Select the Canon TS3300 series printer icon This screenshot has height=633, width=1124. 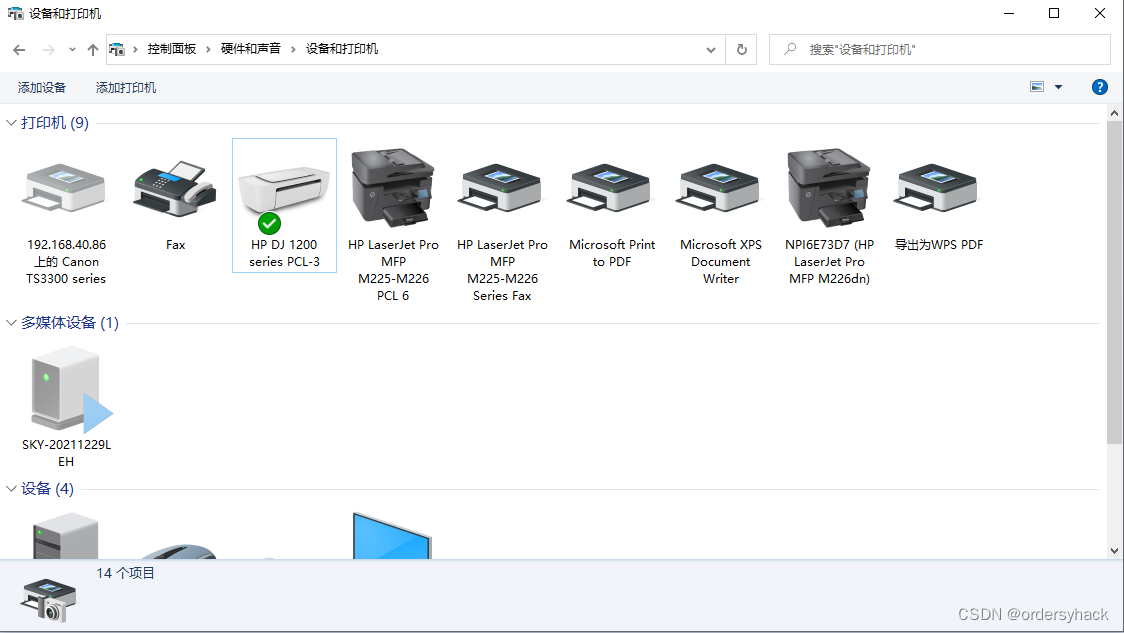coord(65,188)
